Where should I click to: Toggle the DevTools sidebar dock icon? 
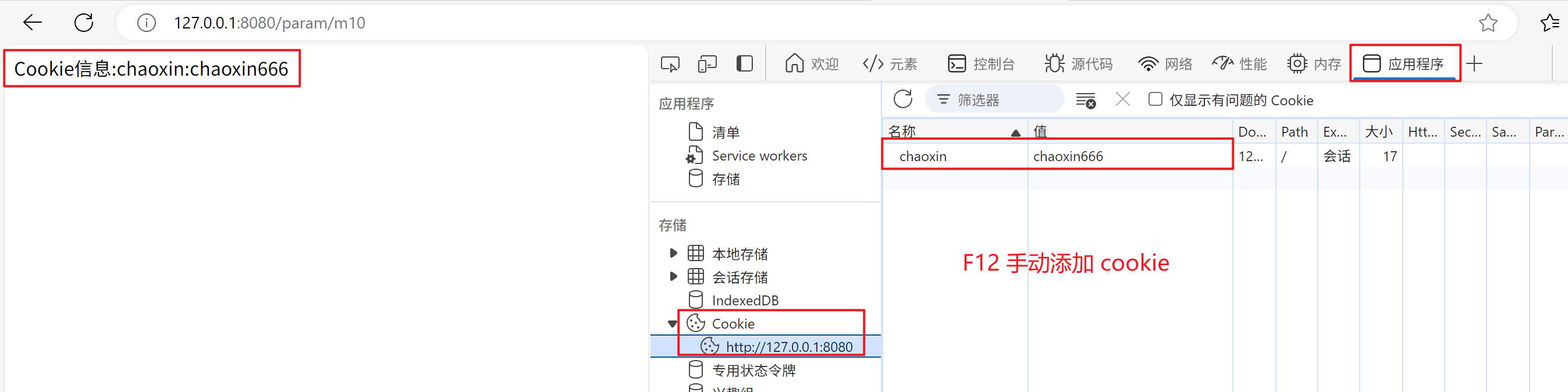click(x=744, y=64)
